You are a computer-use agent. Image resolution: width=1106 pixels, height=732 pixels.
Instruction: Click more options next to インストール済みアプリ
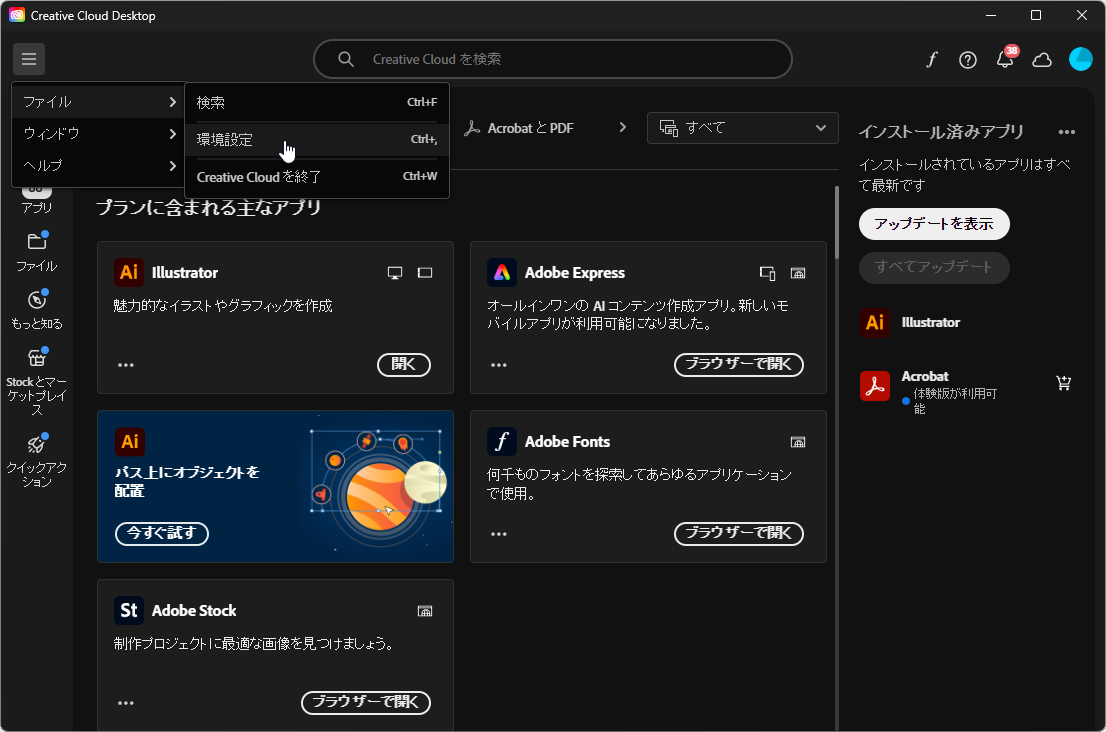1066,131
